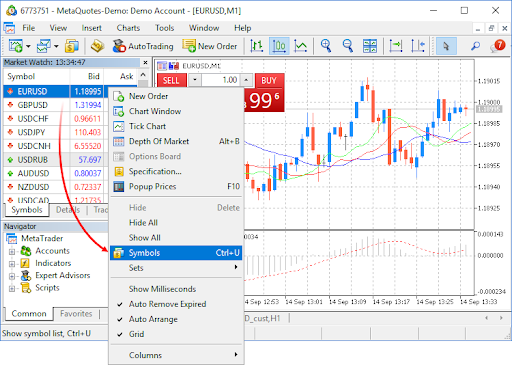Viewport: 512px width, 365px height.
Task: Click the zoom out magnifier icon
Action: tap(348, 46)
